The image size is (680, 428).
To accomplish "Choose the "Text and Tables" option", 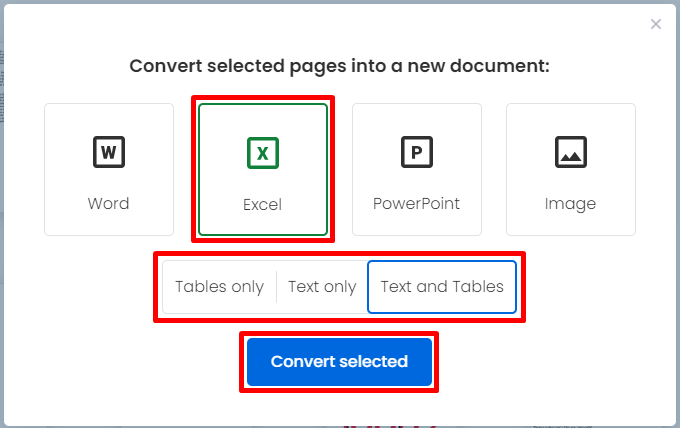I will pyautogui.click(x=442, y=287).
